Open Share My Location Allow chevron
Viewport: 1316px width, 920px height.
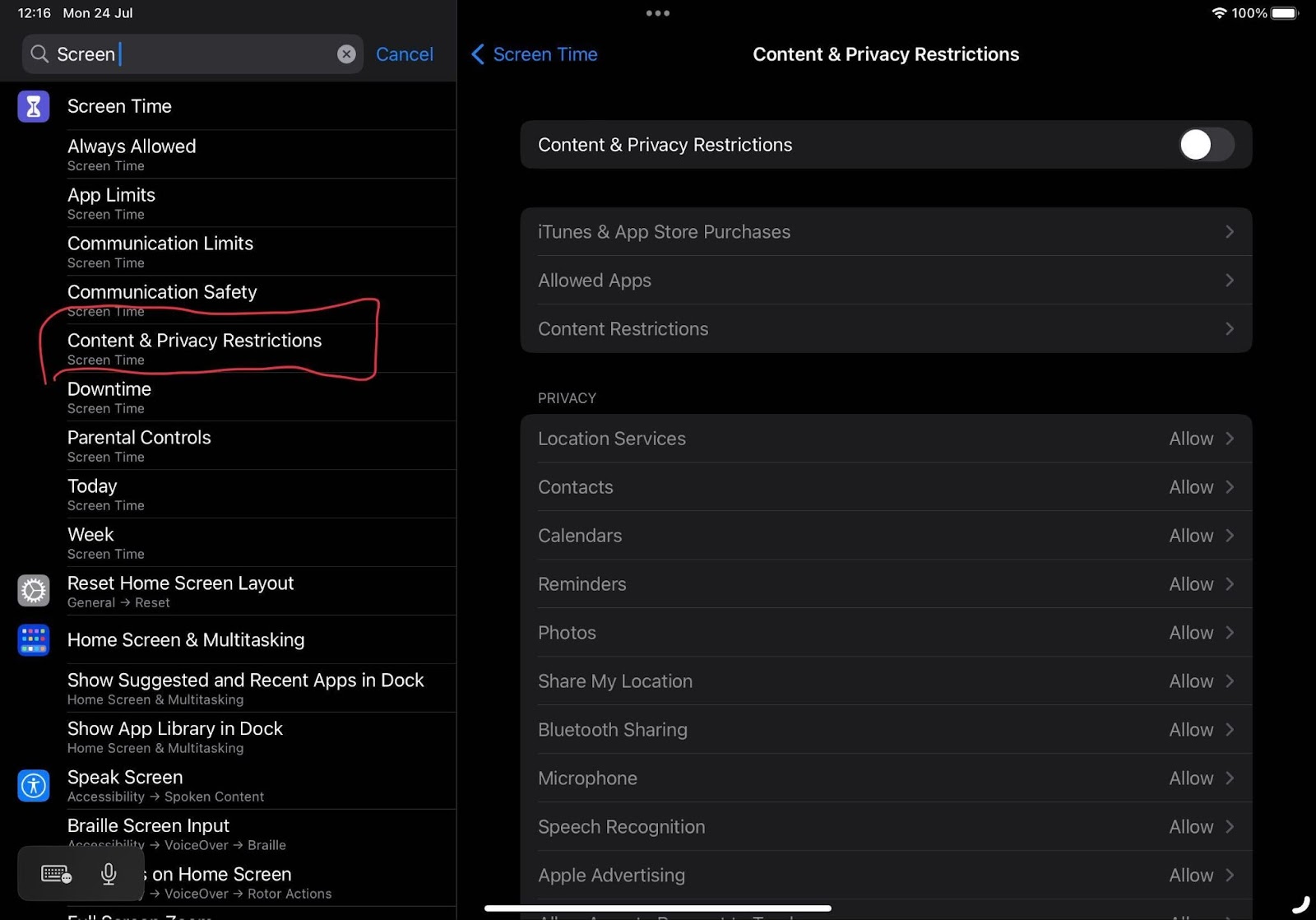coord(1230,681)
